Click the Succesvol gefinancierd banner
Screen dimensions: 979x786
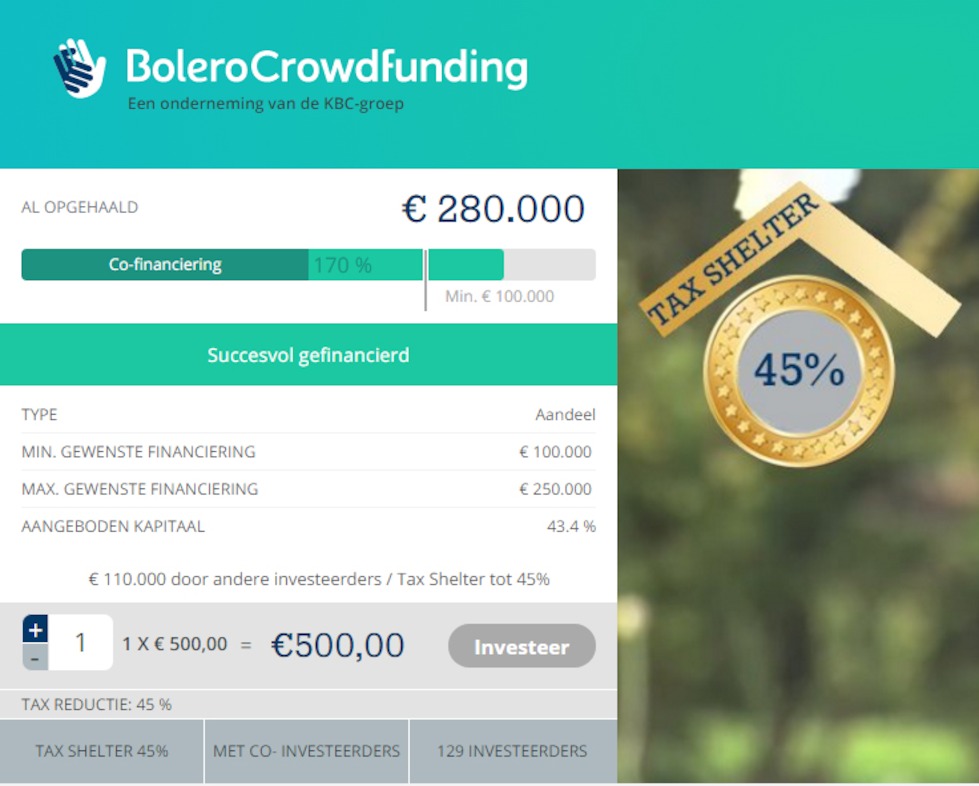tap(308, 355)
